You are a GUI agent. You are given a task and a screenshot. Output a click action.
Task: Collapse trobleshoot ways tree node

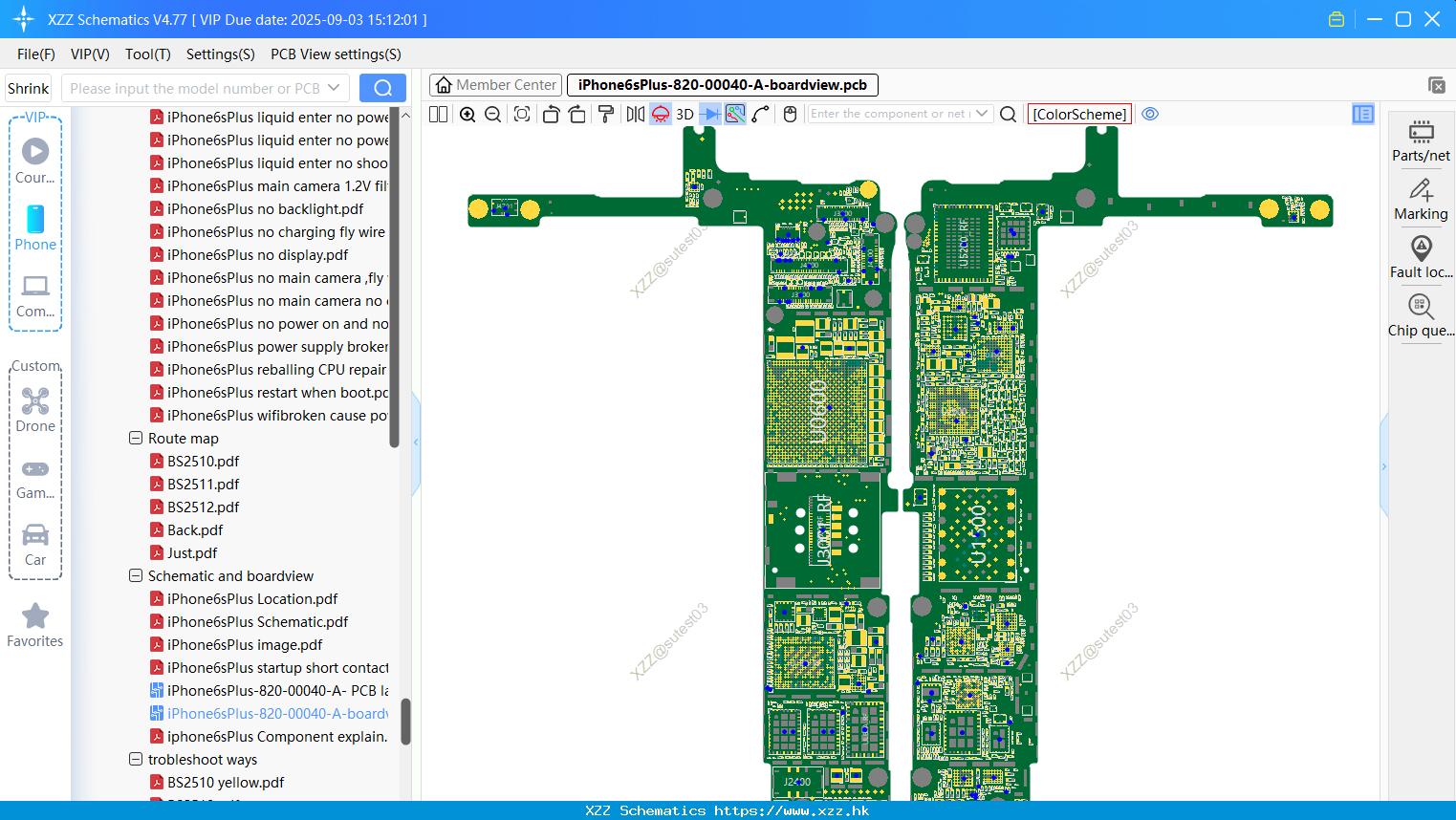click(136, 759)
